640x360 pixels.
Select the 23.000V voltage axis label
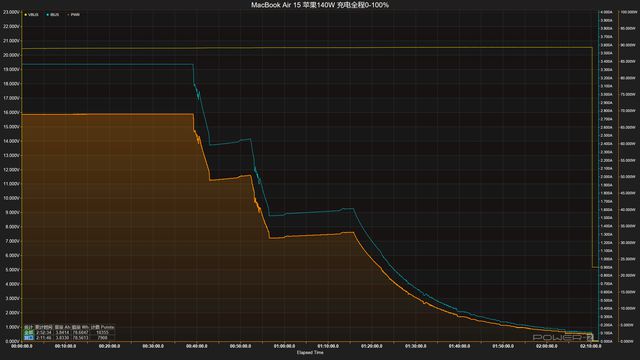(x=11, y=12)
